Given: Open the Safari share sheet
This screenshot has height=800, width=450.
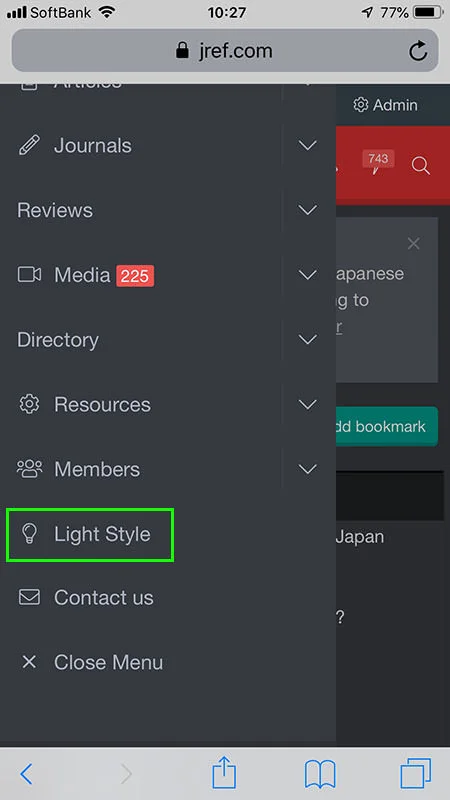Looking at the screenshot, I should [224, 772].
